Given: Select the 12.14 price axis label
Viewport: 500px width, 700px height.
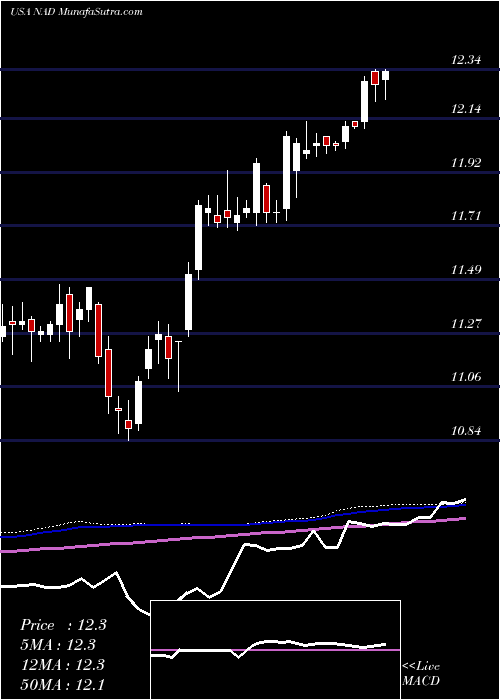Looking at the screenshot, I should [x=466, y=108].
